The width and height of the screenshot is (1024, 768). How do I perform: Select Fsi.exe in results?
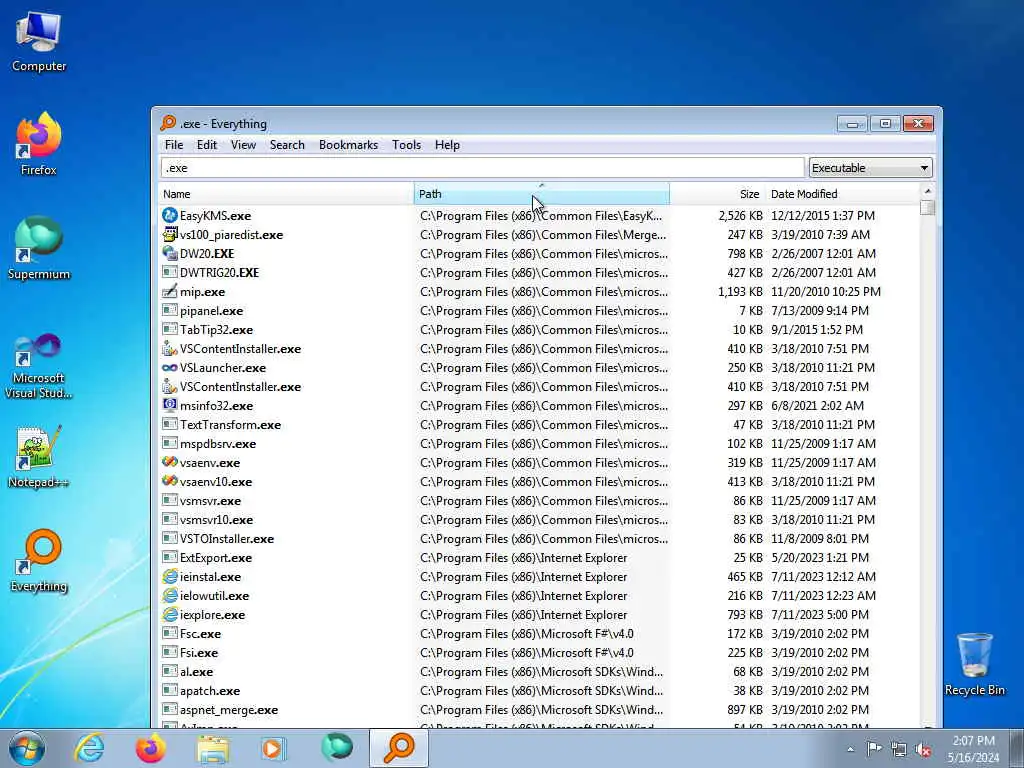click(x=199, y=652)
